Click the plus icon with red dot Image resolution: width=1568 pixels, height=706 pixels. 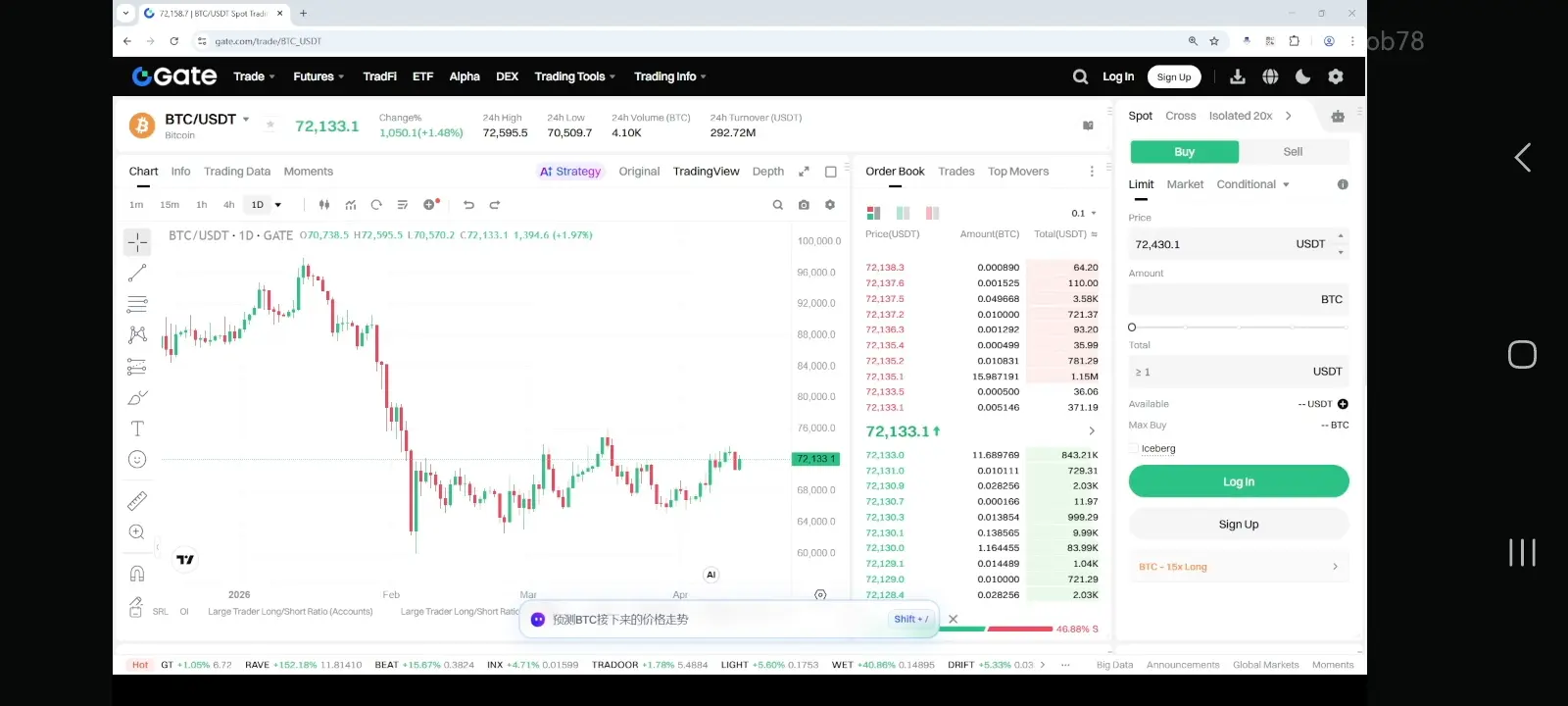[x=430, y=204]
